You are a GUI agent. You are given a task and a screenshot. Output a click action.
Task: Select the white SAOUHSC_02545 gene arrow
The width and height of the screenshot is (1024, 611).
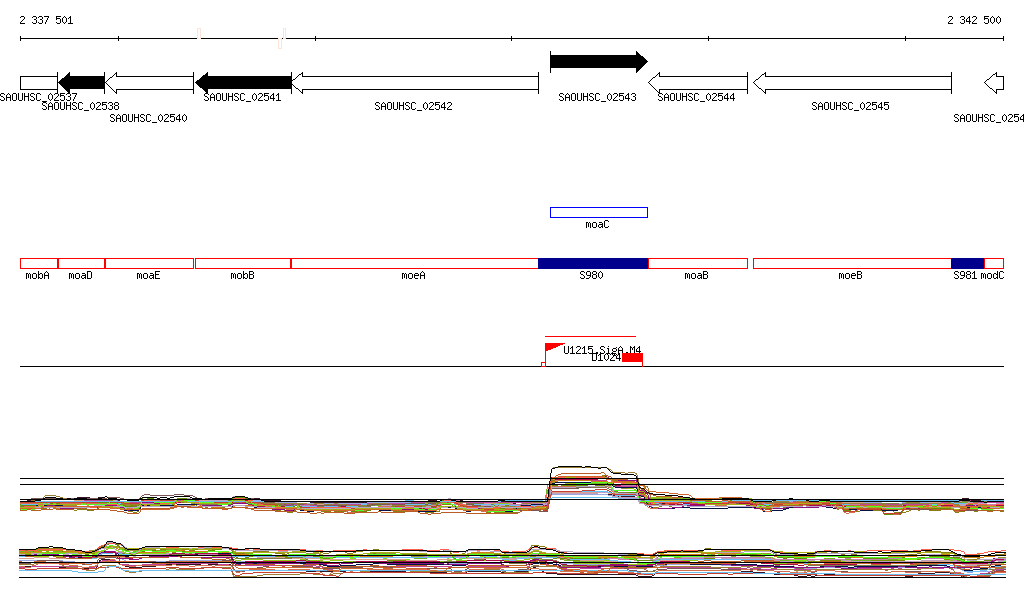point(851,83)
